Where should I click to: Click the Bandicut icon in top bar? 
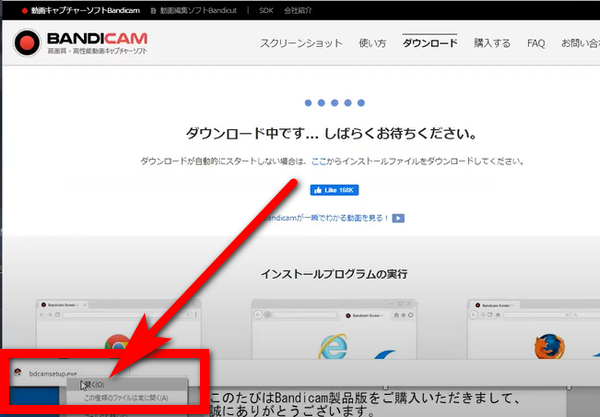point(153,11)
